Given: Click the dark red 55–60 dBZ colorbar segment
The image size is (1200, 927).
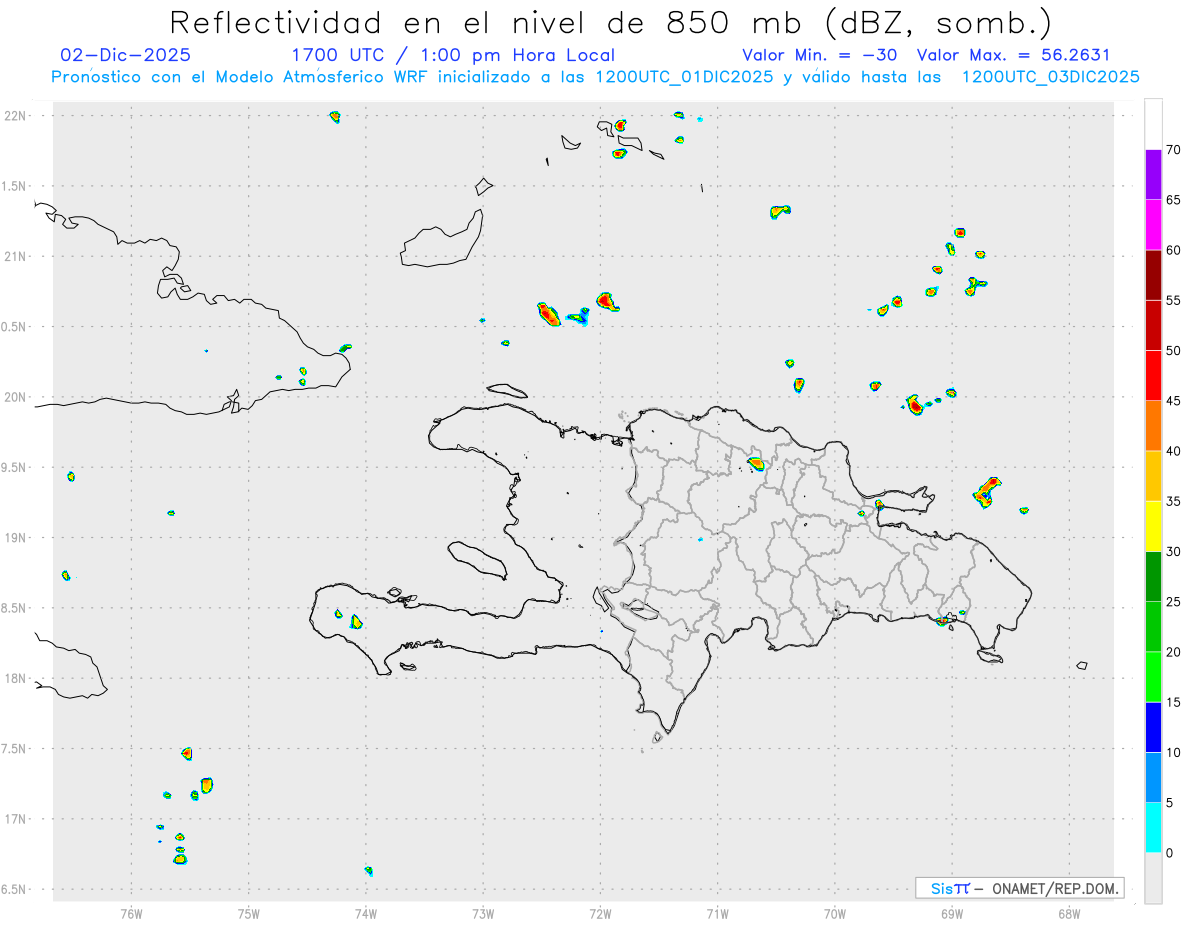Looking at the screenshot, I should (x=1153, y=275).
